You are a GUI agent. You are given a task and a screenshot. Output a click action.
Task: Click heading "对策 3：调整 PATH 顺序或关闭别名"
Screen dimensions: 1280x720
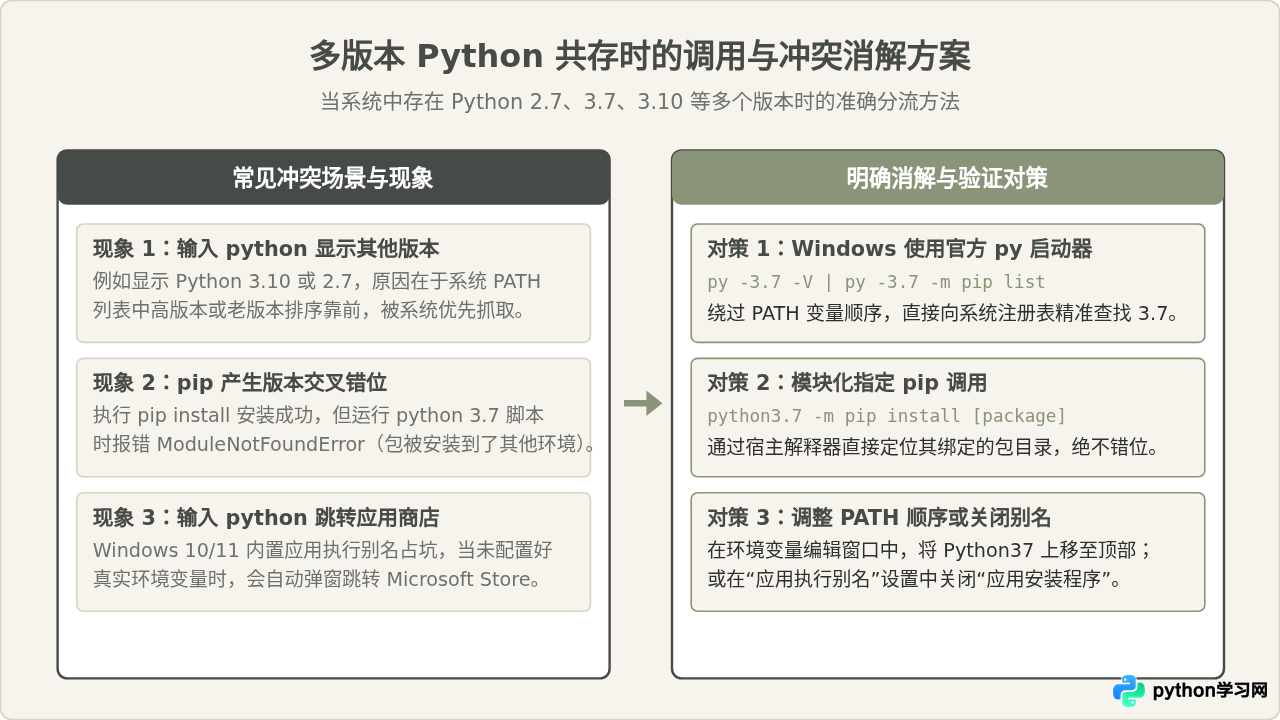pos(879,518)
